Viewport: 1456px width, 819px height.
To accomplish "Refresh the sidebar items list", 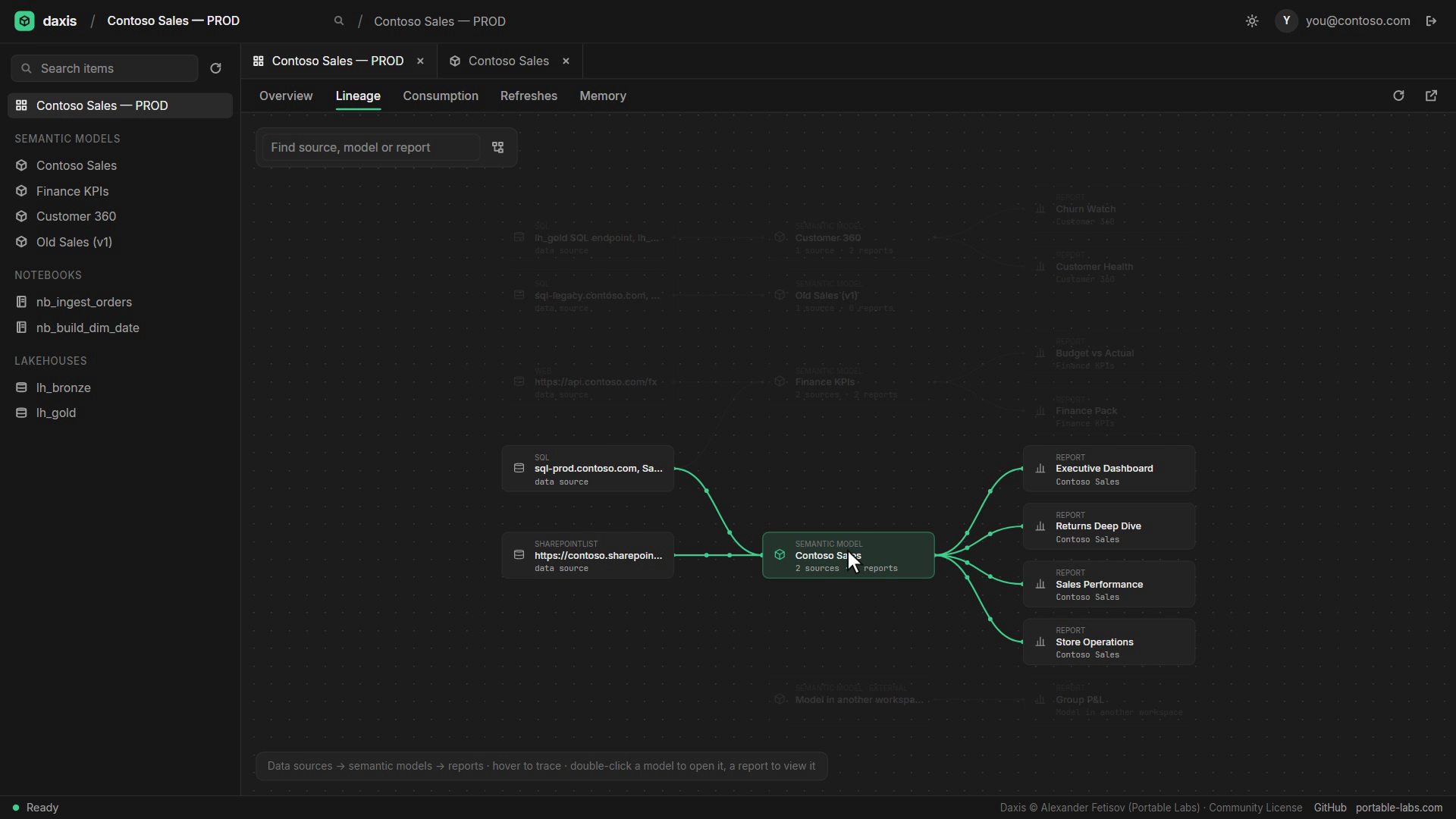I will coord(215,68).
